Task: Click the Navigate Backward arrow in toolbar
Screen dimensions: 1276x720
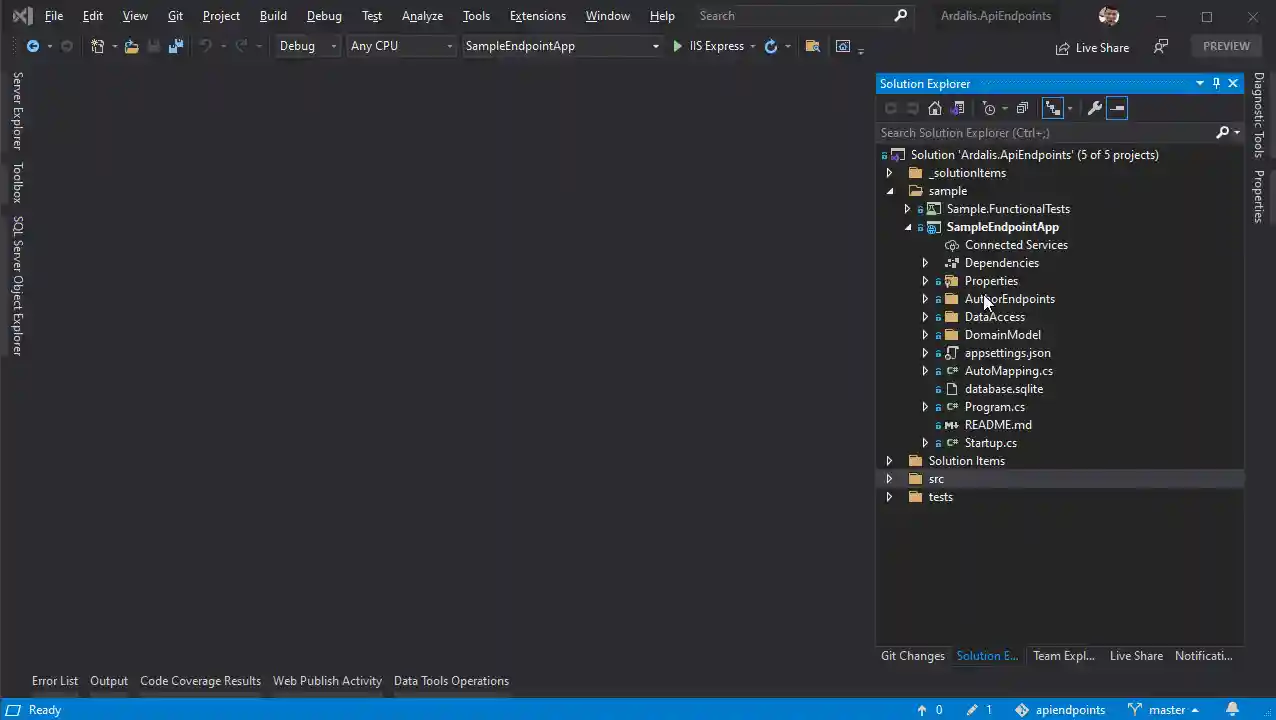Action: pos(33,46)
